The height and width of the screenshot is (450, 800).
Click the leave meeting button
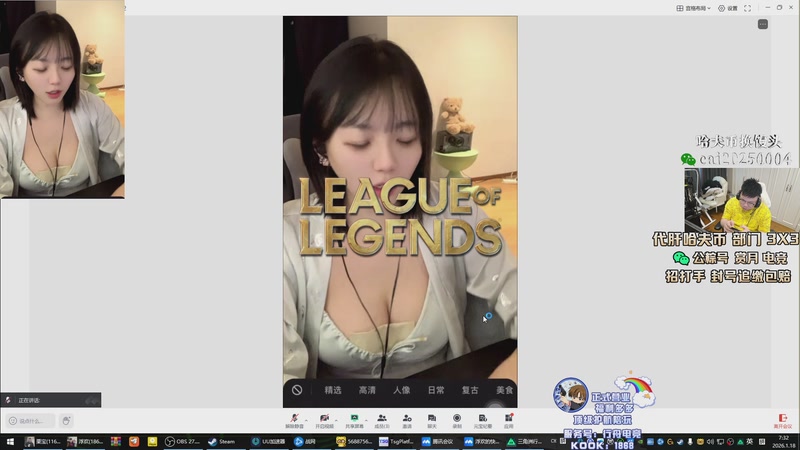(x=783, y=421)
